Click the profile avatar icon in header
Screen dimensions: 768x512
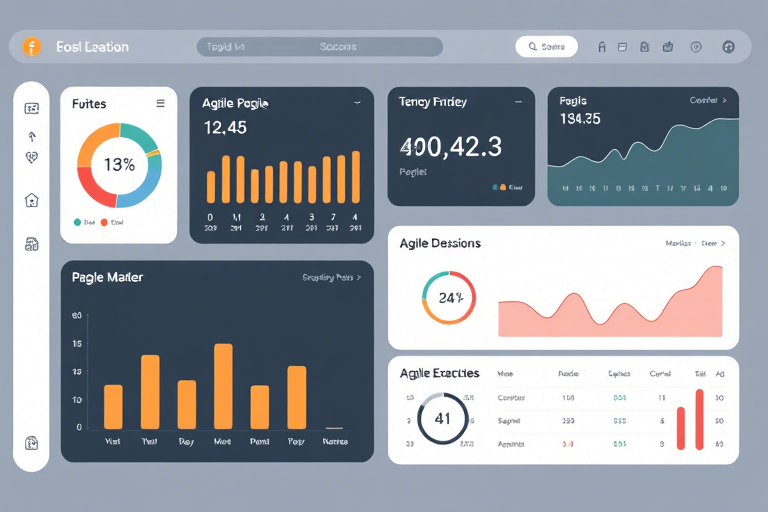click(728, 47)
